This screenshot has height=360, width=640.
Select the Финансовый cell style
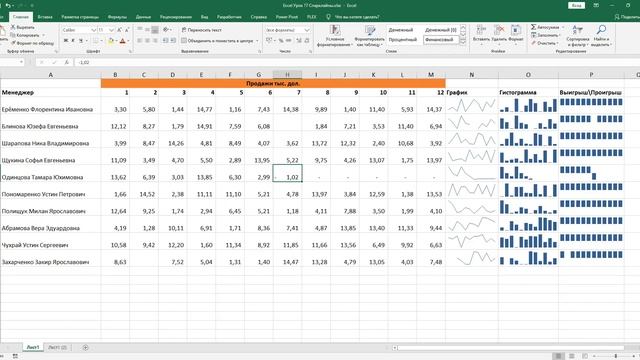tap(441, 40)
